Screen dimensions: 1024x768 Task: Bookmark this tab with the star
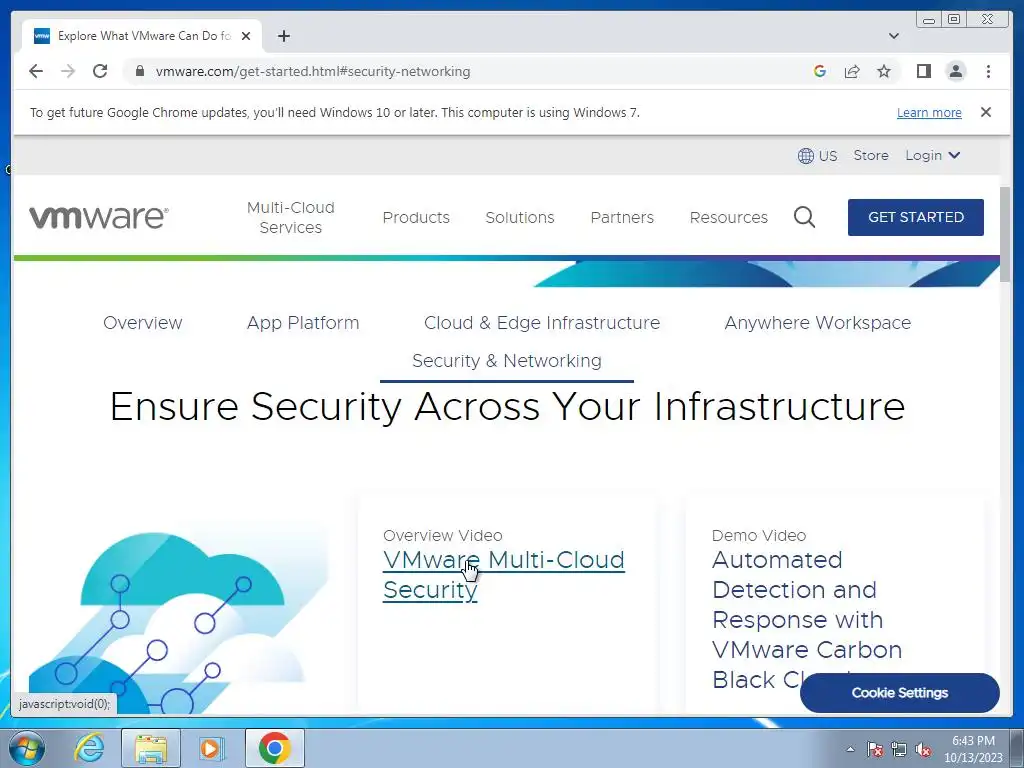pos(884,71)
